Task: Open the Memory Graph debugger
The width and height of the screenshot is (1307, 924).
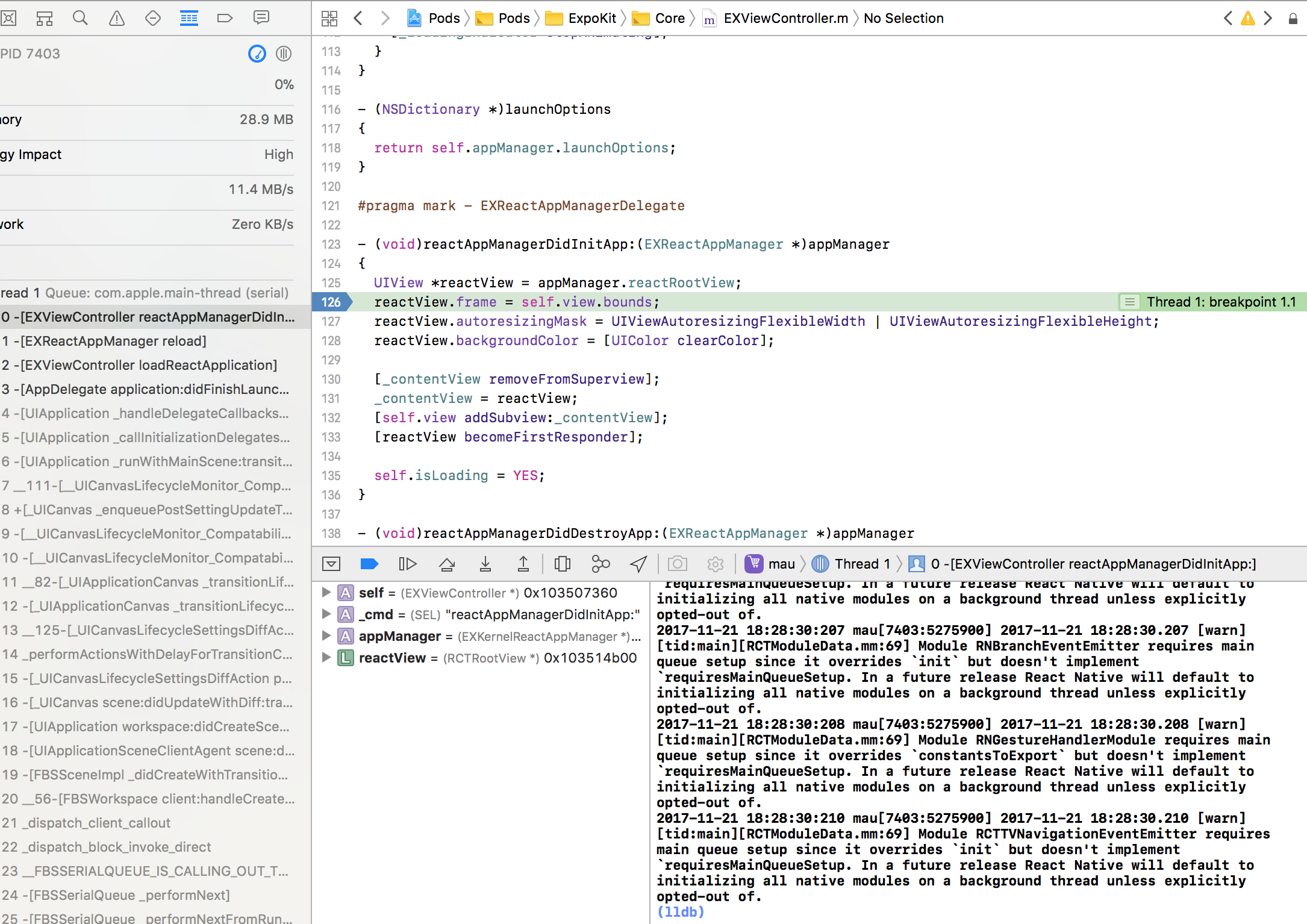Action: (x=600, y=564)
